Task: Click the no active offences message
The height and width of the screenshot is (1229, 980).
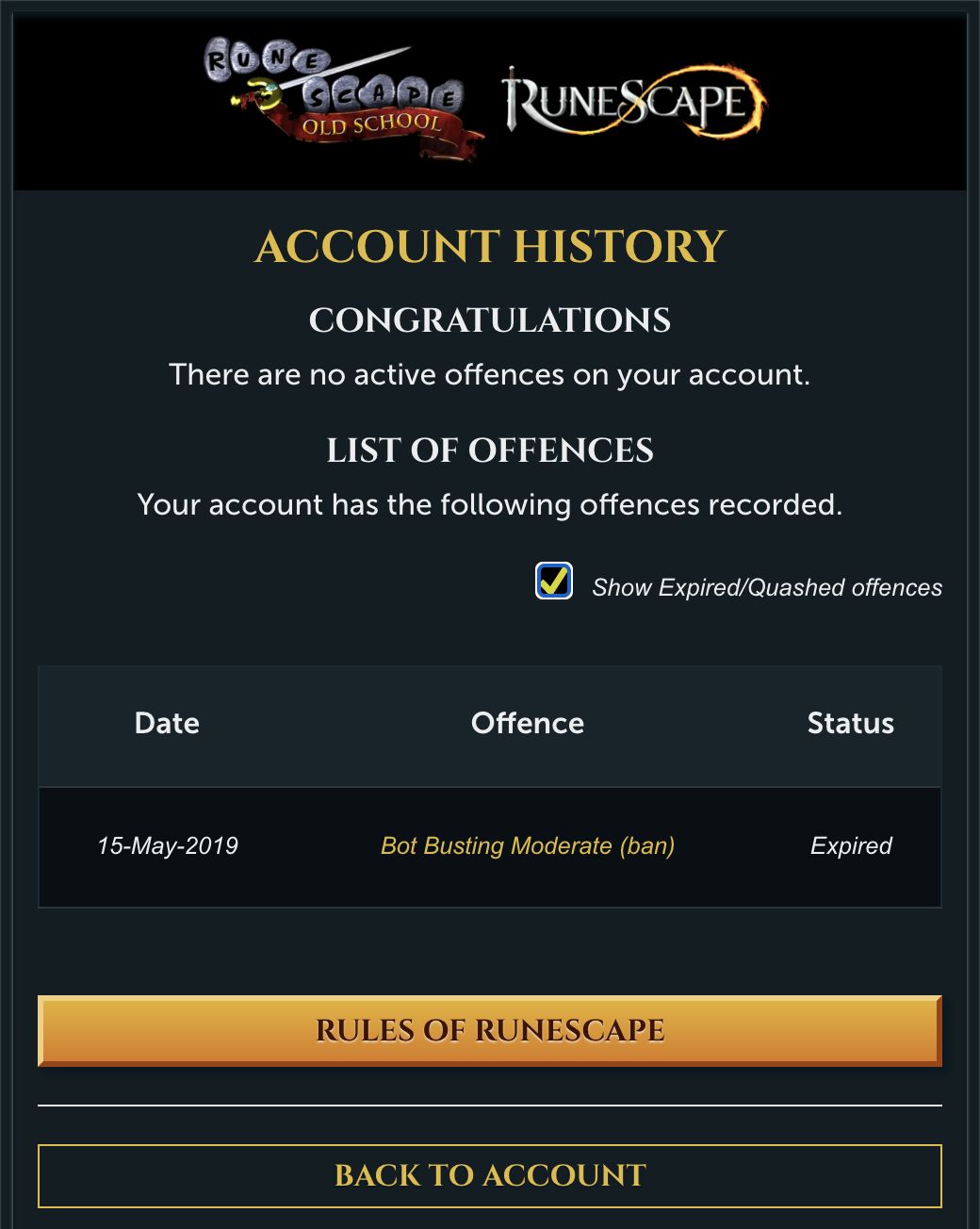Action: [x=490, y=375]
